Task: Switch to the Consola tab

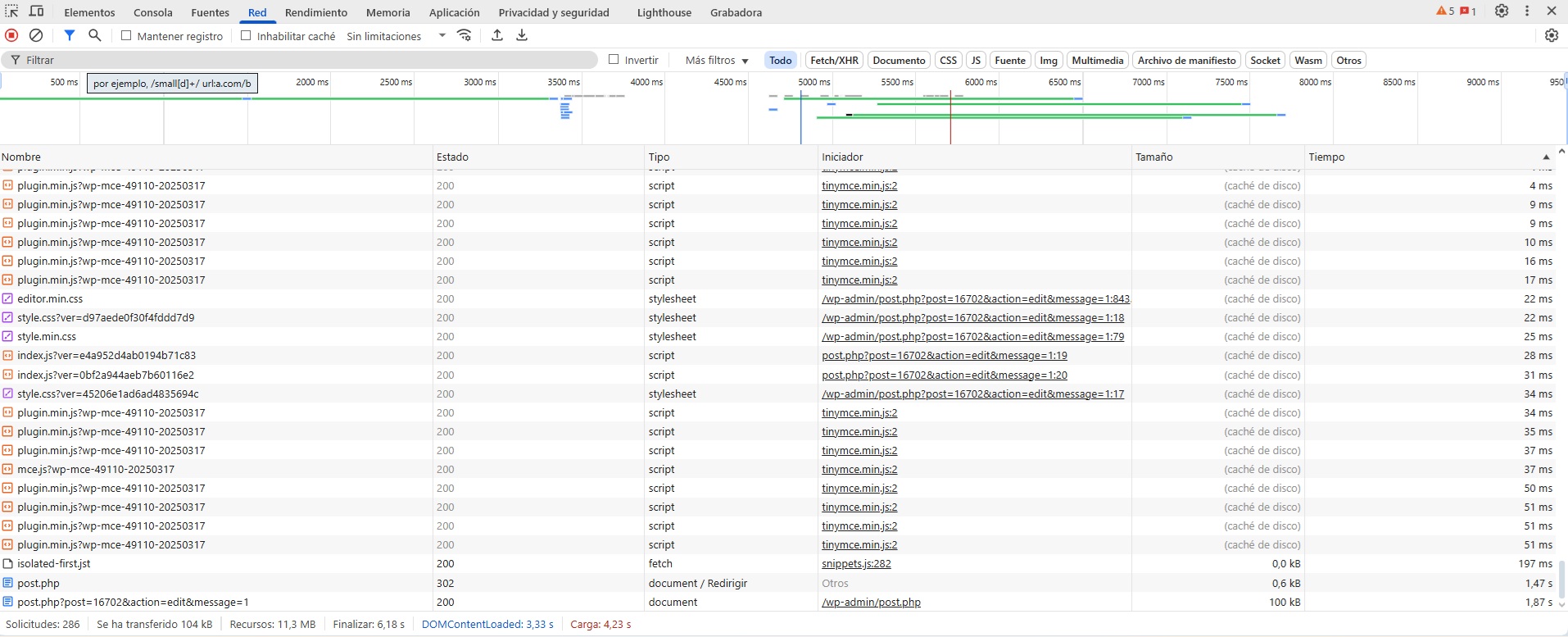Action: [x=153, y=12]
